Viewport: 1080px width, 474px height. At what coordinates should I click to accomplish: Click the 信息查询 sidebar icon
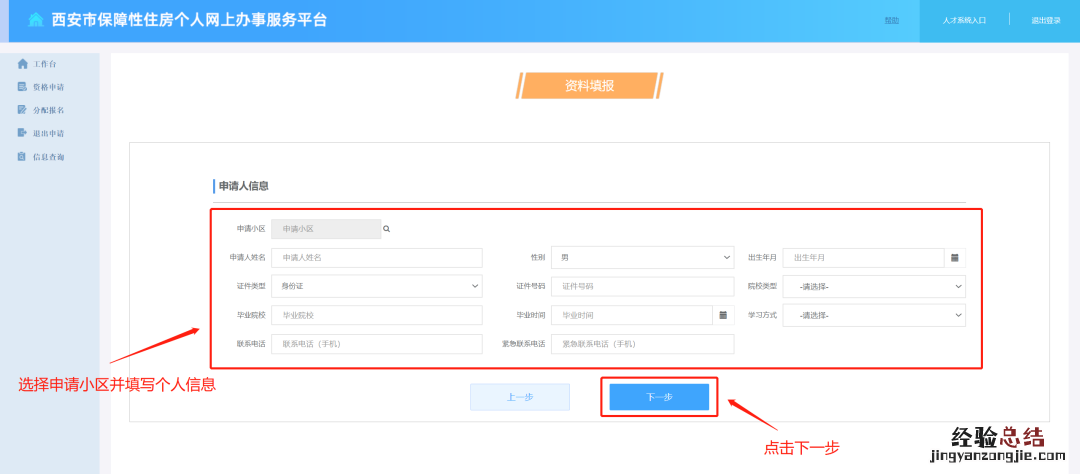click(x=22, y=157)
